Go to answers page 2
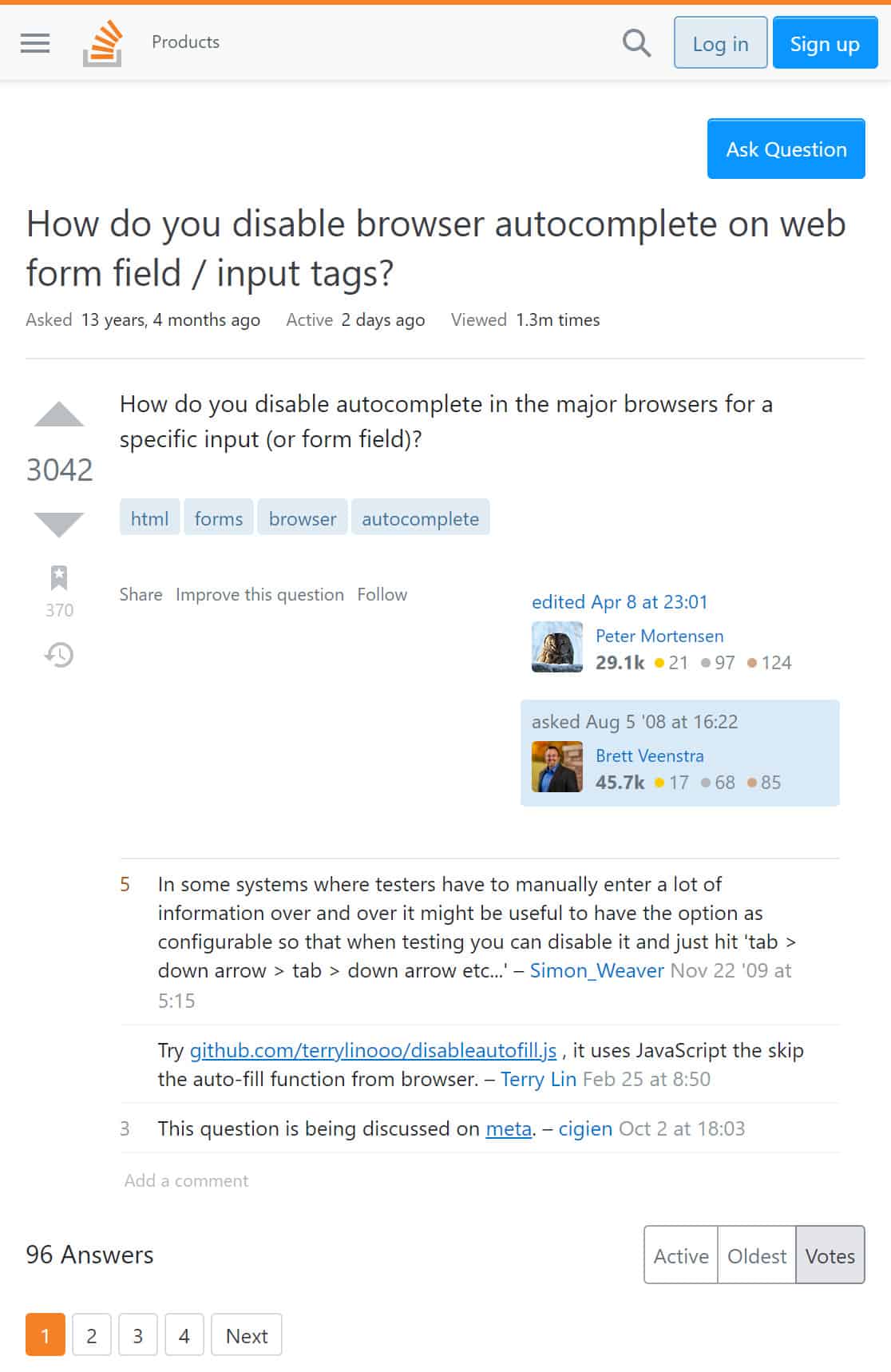 click(x=91, y=1334)
